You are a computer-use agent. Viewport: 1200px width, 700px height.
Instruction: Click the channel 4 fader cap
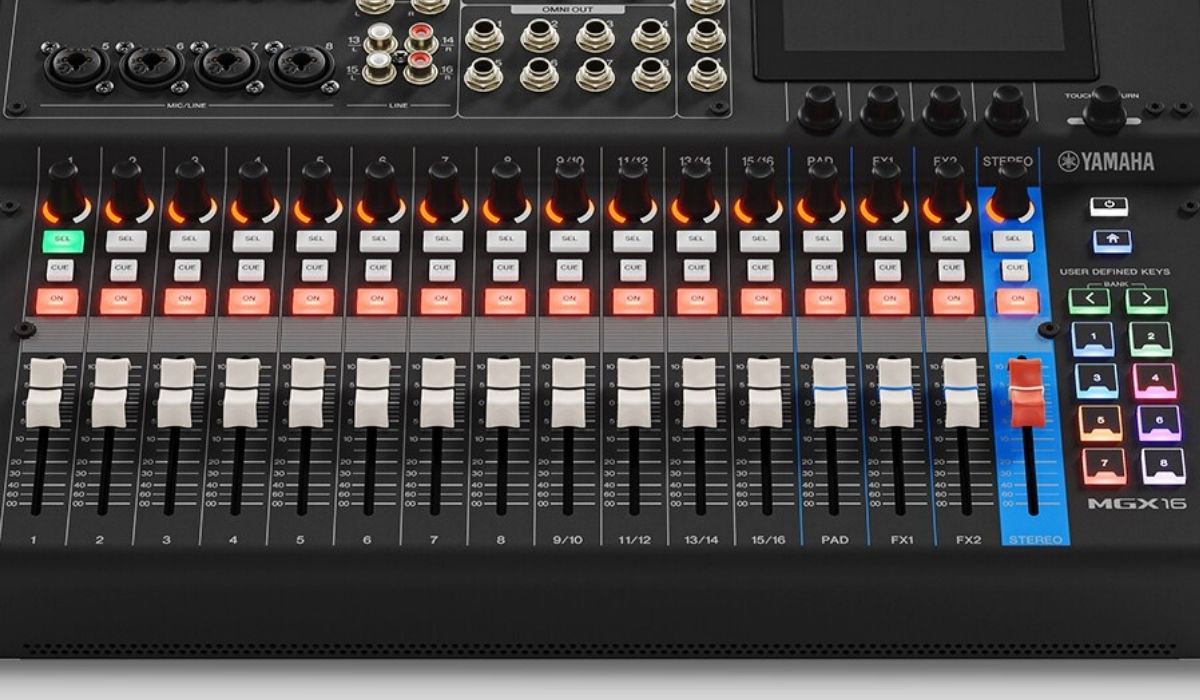coord(242,392)
